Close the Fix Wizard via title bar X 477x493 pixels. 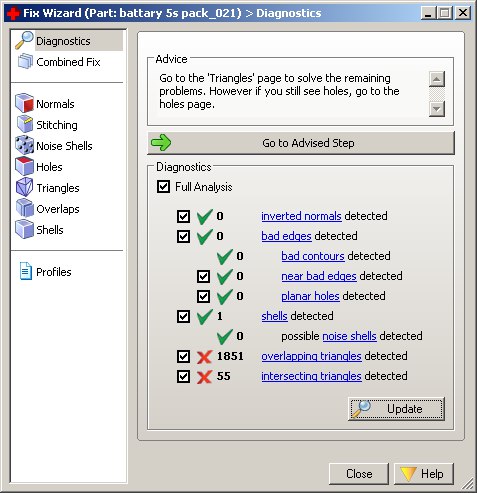tap(463, 13)
